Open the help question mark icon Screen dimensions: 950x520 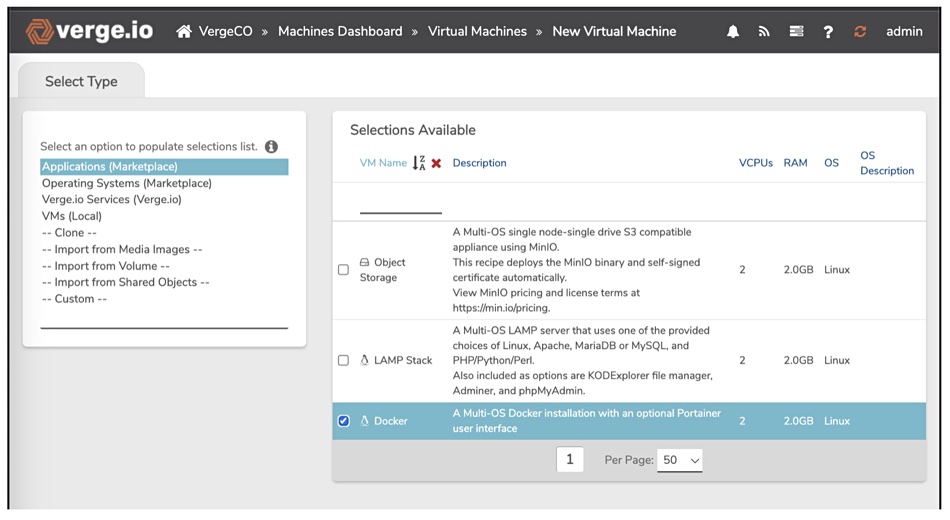click(x=828, y=32)
